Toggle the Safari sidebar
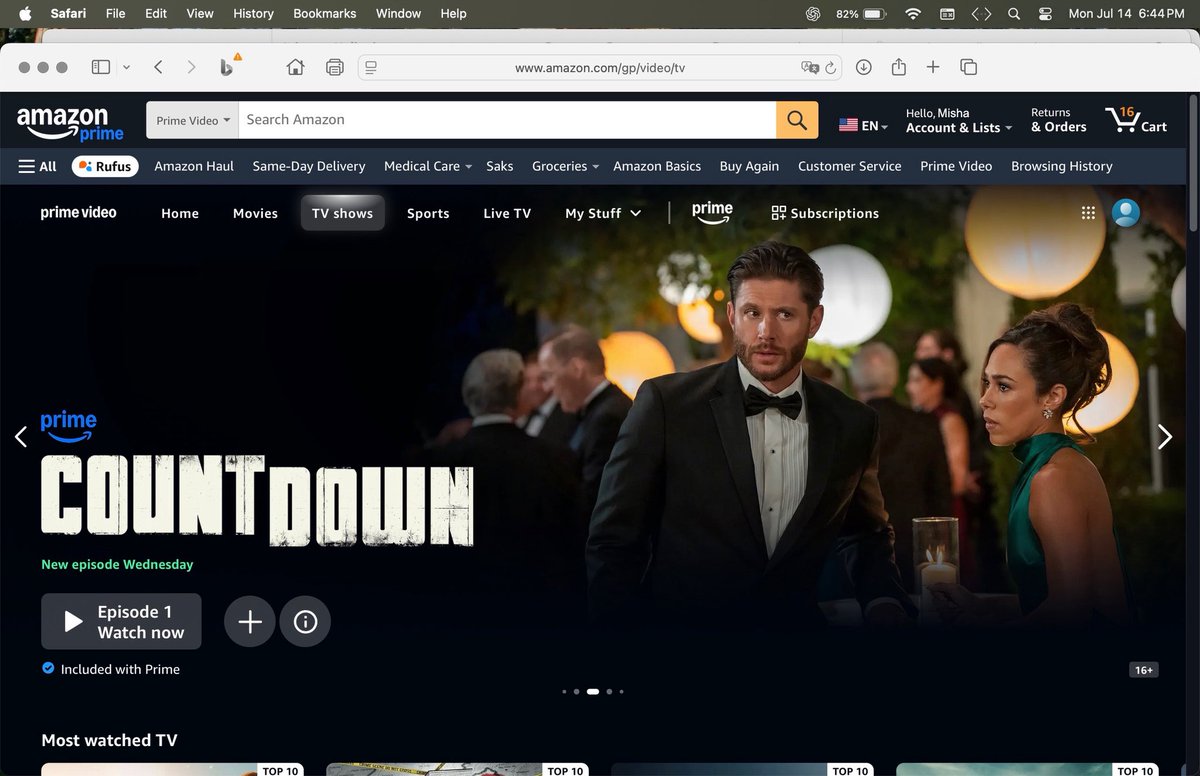 101,67
